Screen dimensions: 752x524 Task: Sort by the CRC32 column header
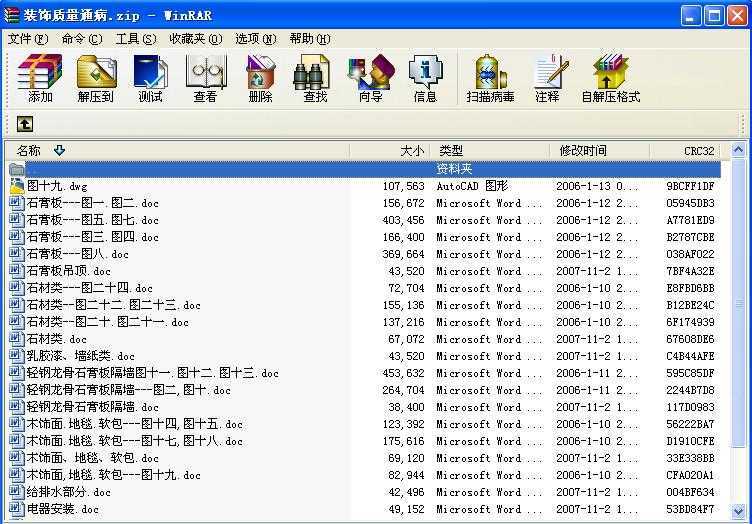tap(686, 151)
